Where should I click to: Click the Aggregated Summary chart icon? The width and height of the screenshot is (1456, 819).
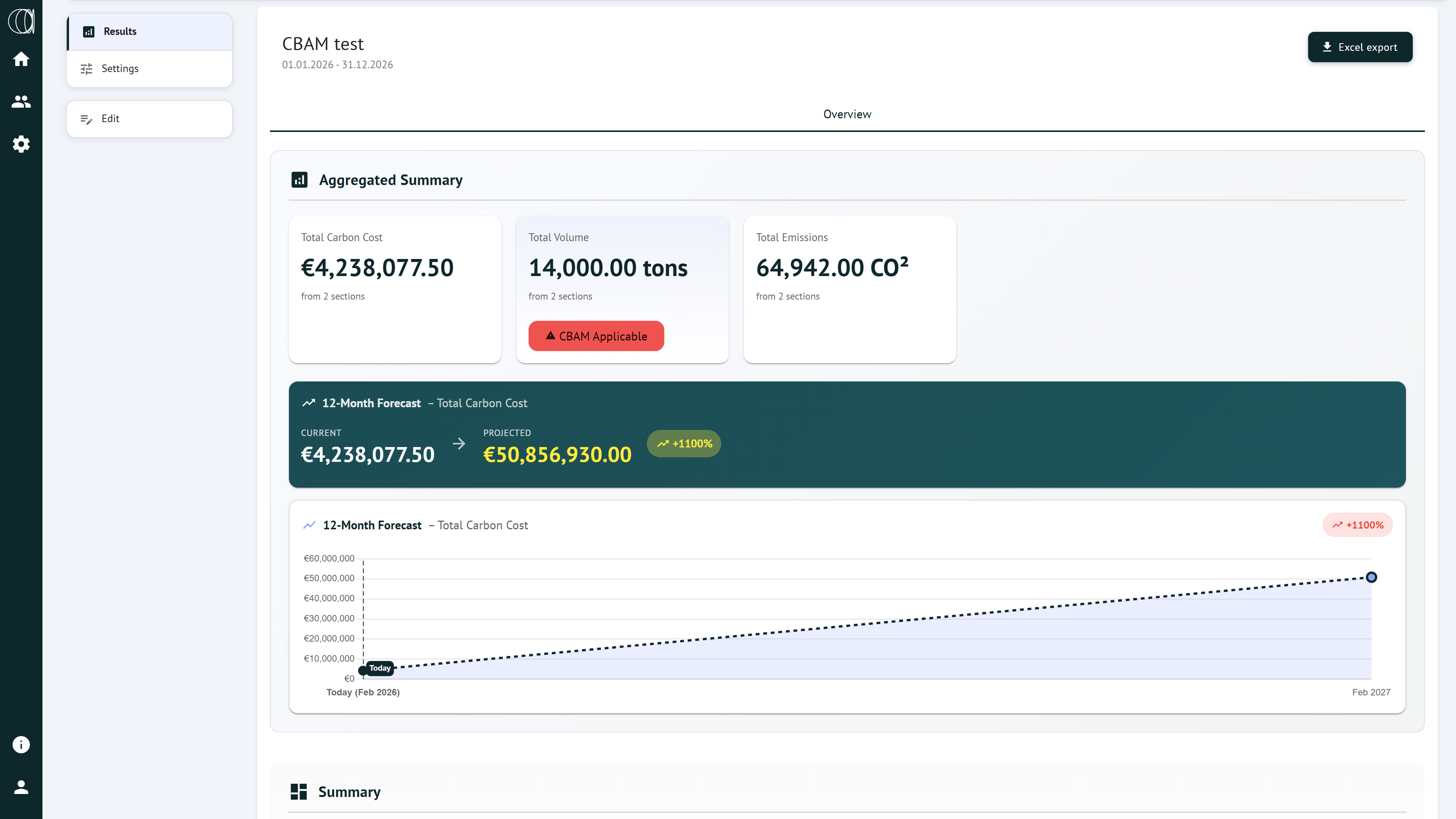(x=299, y=180)
